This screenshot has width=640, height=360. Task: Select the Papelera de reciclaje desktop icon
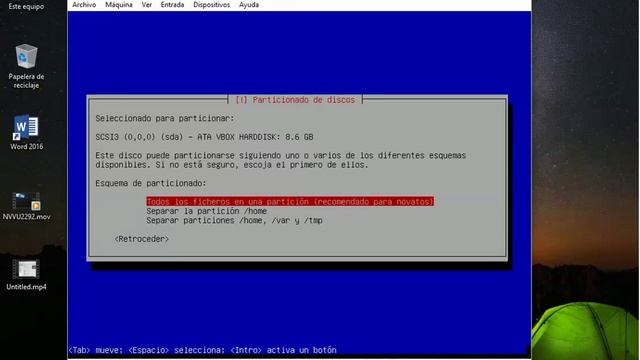click(26, 66)
